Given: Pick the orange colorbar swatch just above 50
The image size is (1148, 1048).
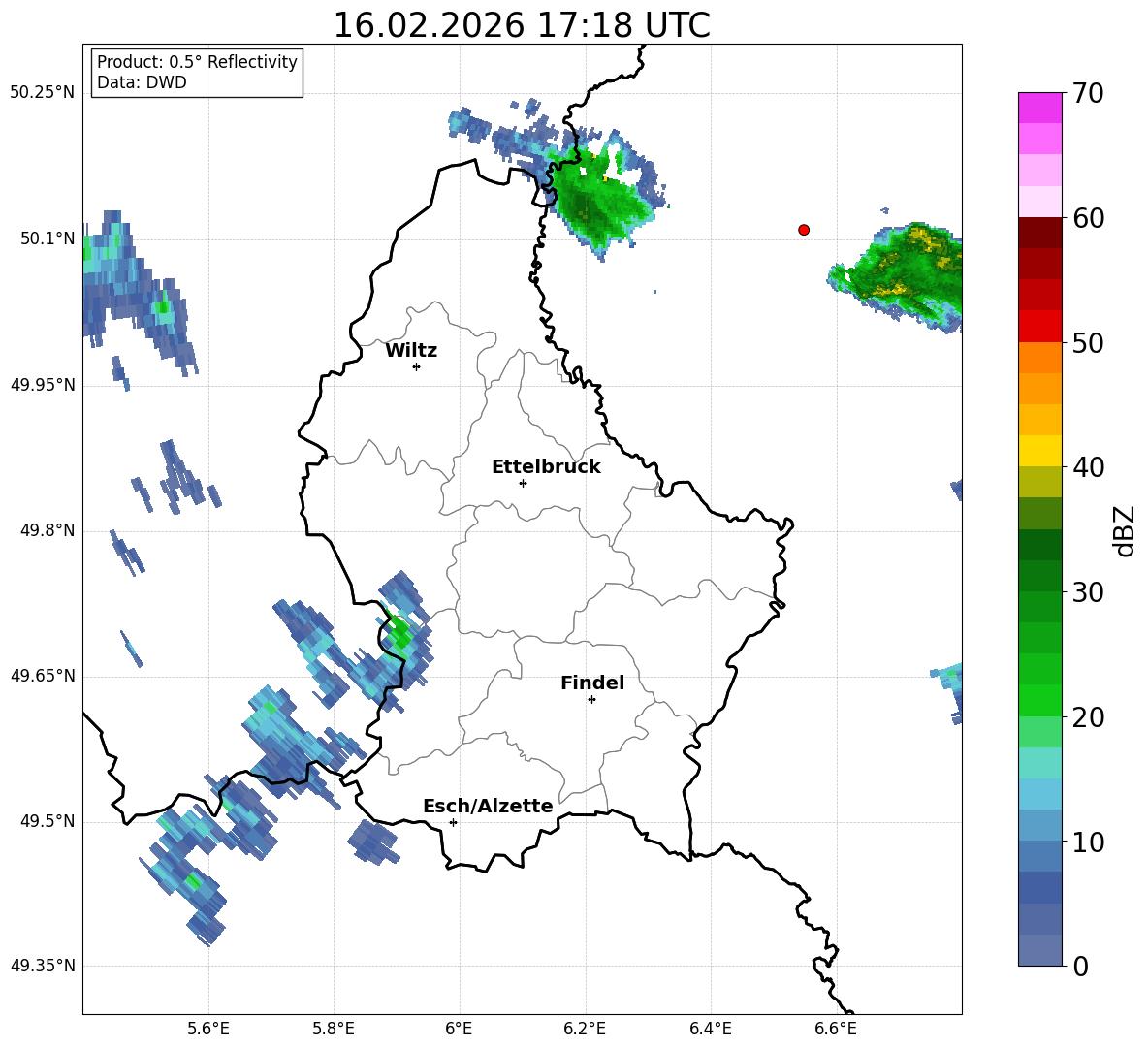Looking at the screenshot, I should click(1039, 358).
